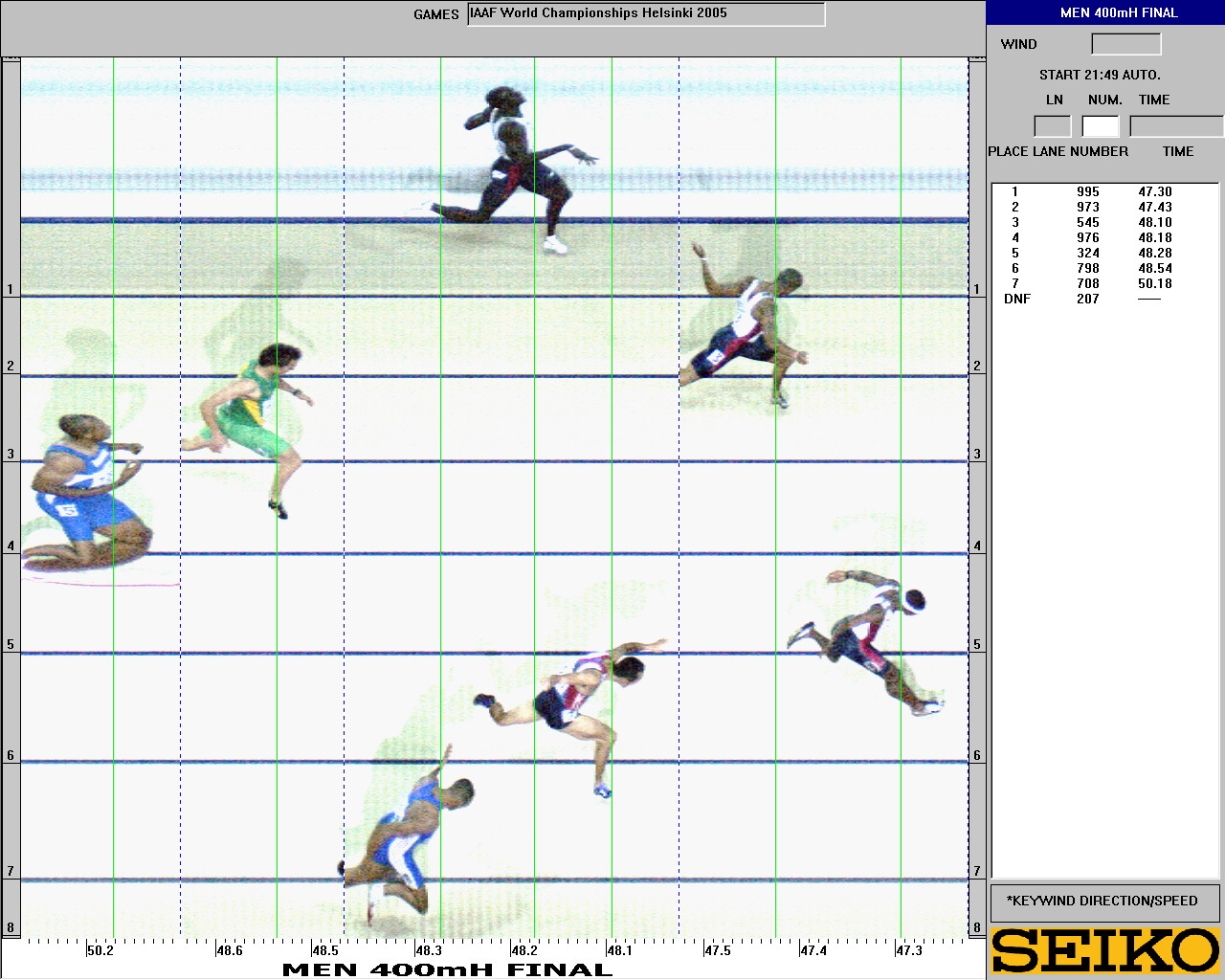Viewport: 1225px width, 980px height.
Task: Click the LN entry field
Action: pos(1053,126)
